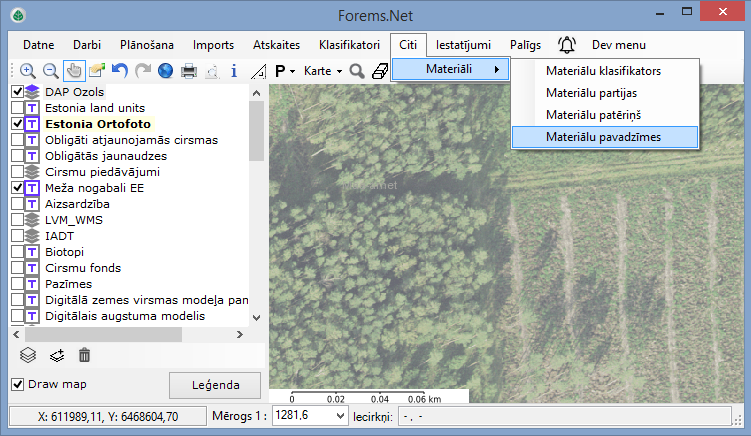This screenshot has height=436, width=751.
Task: Select the blue info identify tool
Action: pos(234,71)
